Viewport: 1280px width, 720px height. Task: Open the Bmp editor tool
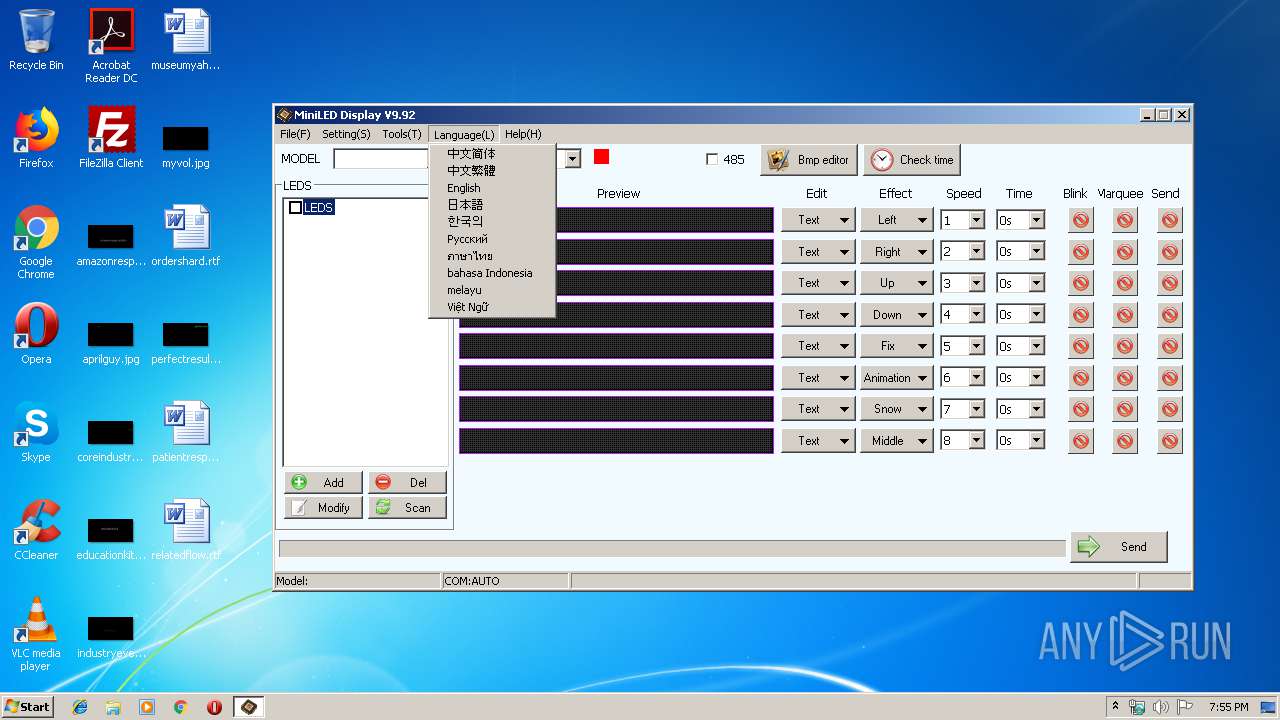(x=808, y=160)
